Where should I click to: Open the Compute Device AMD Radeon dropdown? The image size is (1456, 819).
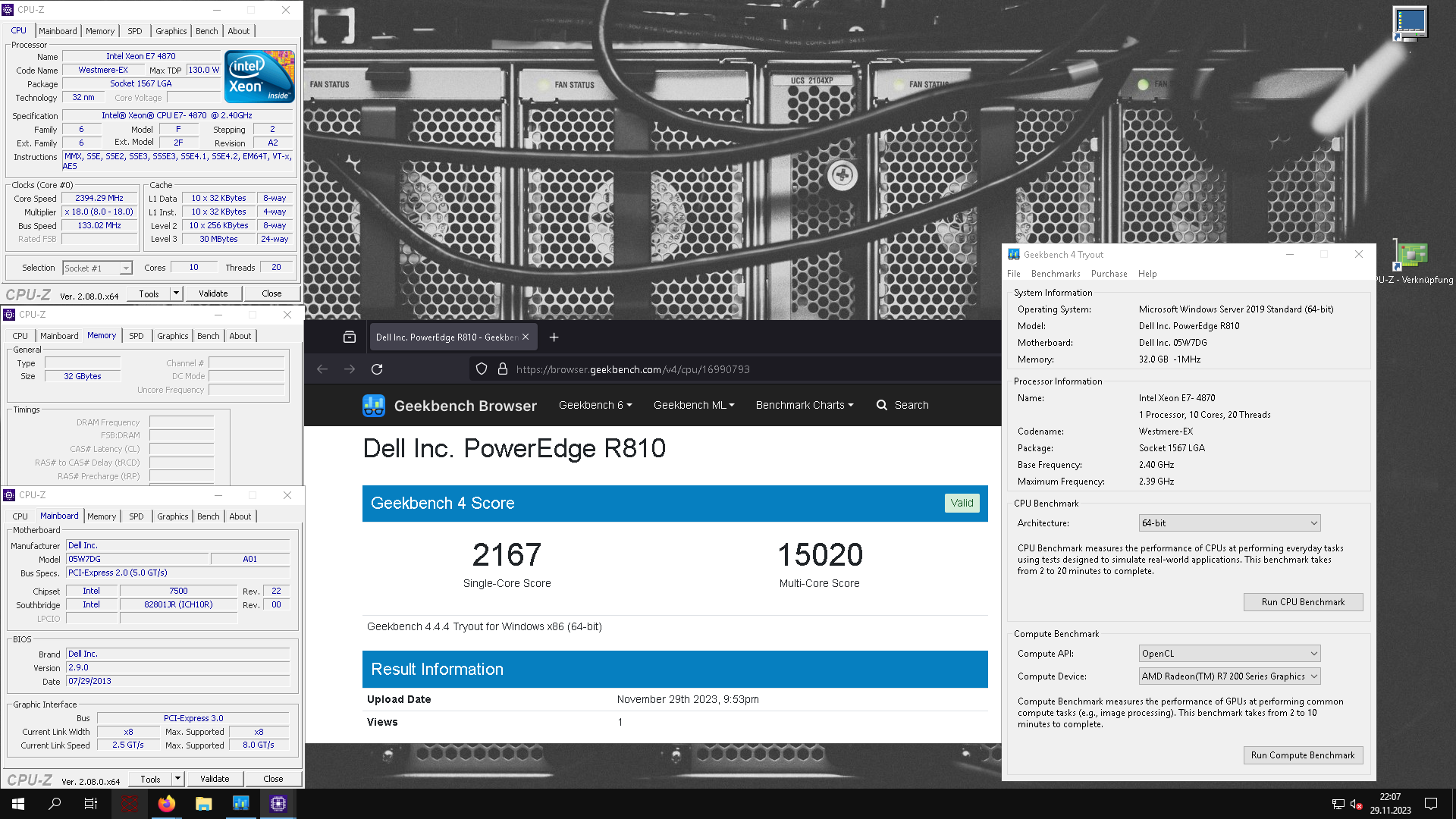1229,676
